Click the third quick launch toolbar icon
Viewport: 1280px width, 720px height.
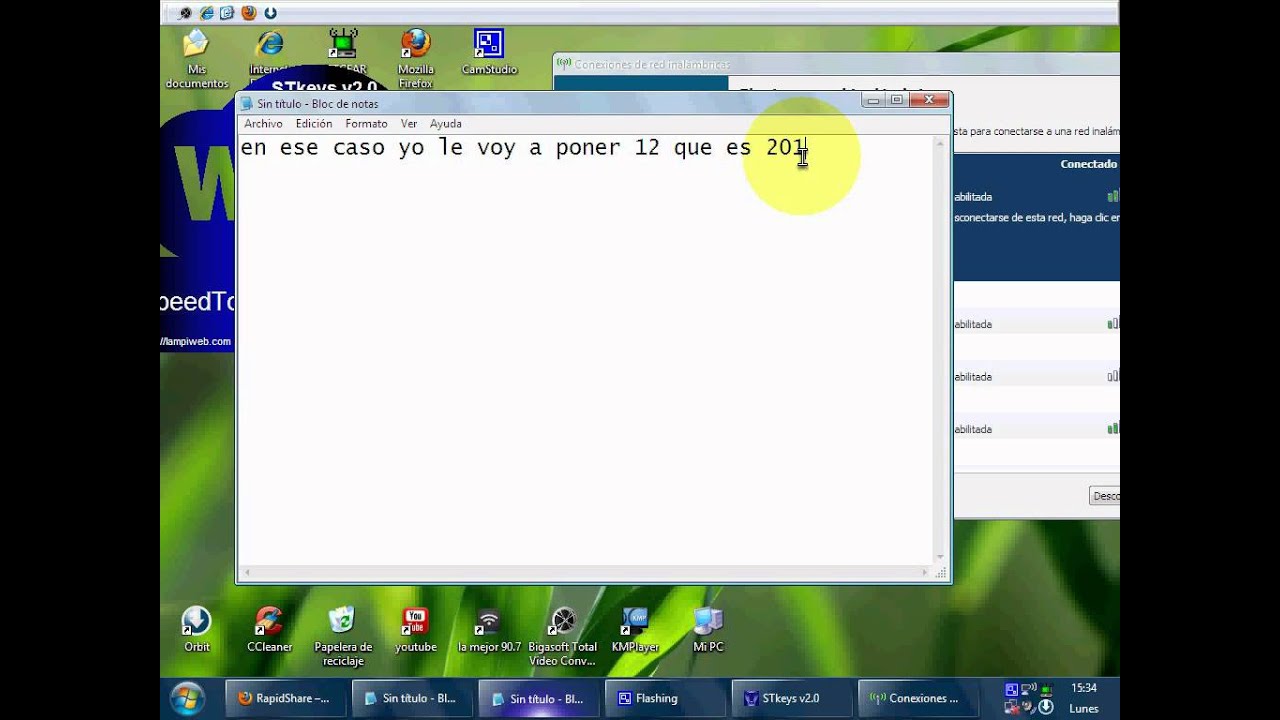(227, 13)
